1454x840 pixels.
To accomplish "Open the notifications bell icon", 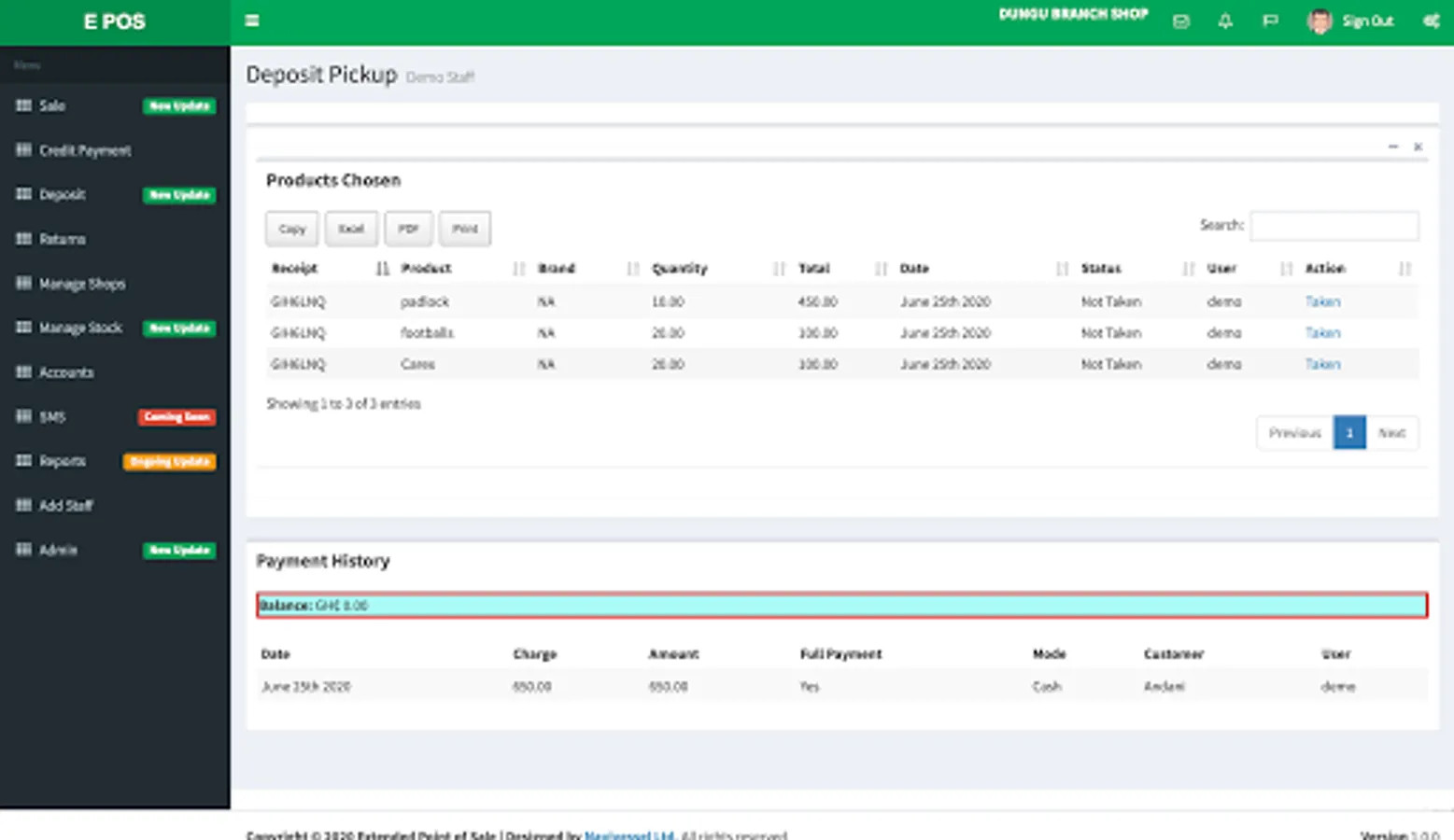I will pos(1225,21).
